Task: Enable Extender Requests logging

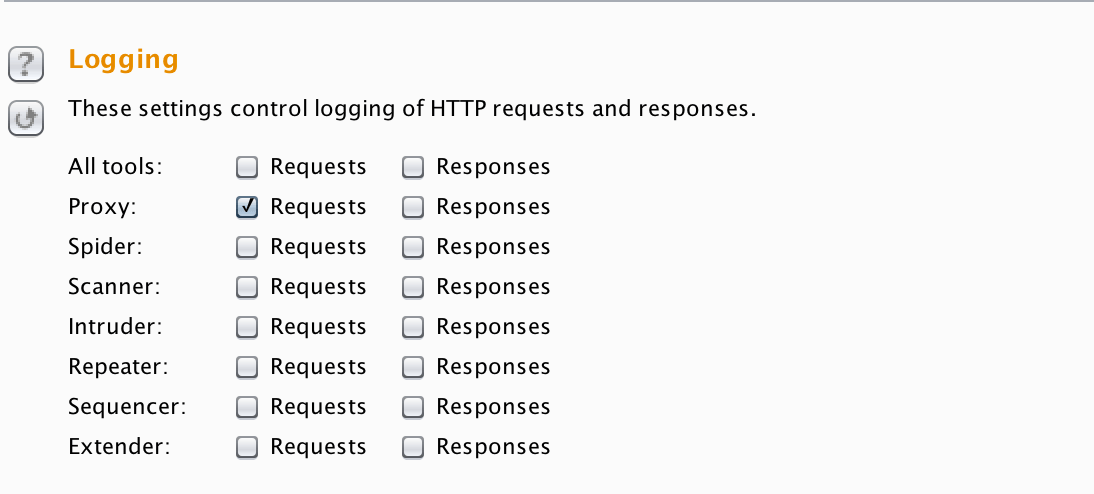Action: pyautogui.click(x=246, y=447)
